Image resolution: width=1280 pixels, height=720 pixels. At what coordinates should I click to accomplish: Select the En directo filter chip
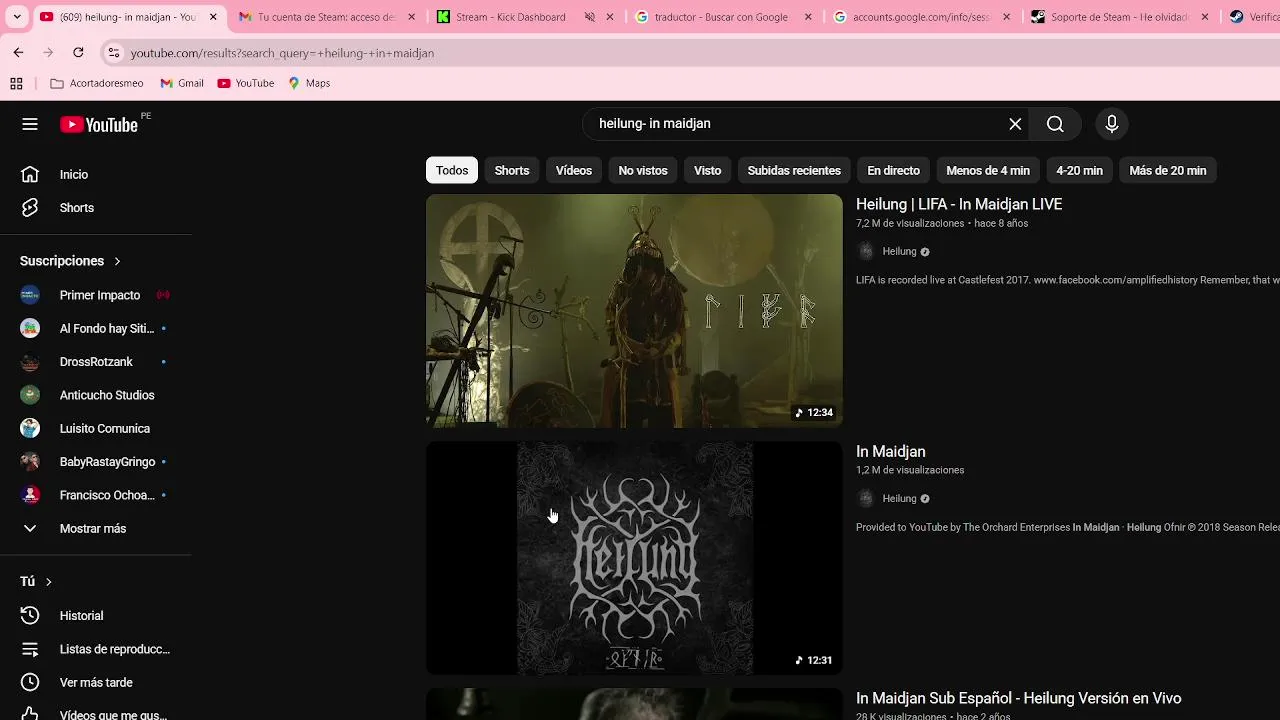(x=893, y=170)
